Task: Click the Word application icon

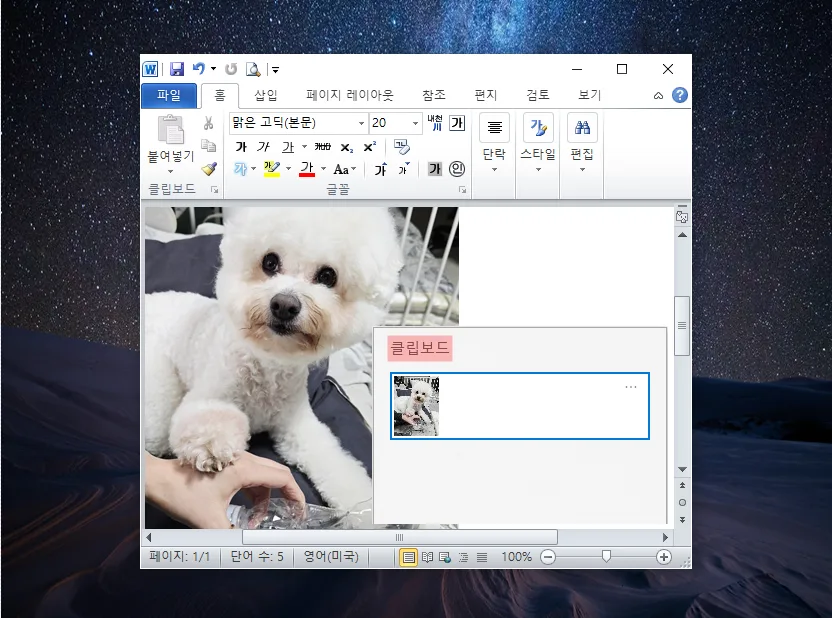Action: pyautogui.click(x=150, y=69)
